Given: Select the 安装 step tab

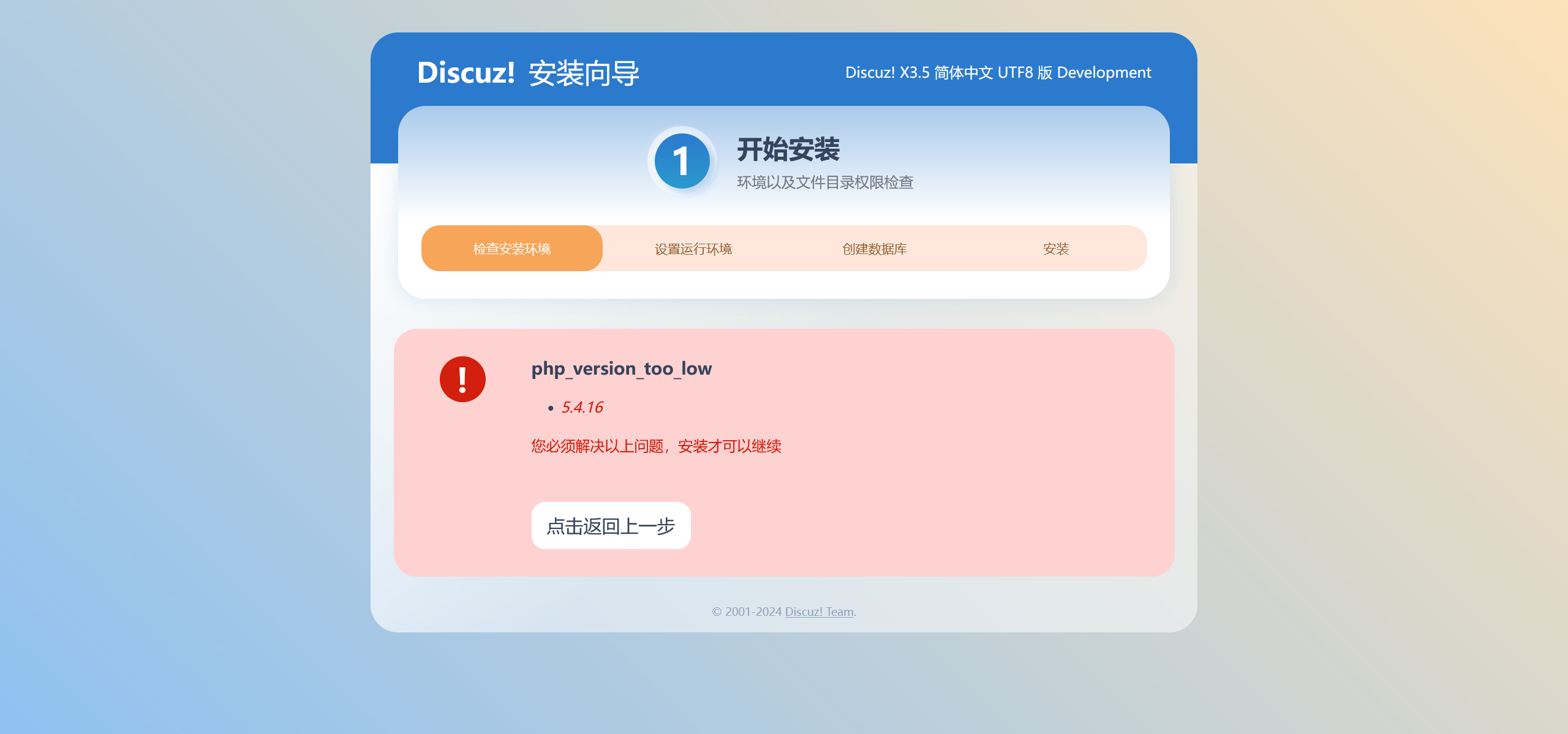Looking at the screenshot, I should pos(1055,249).
